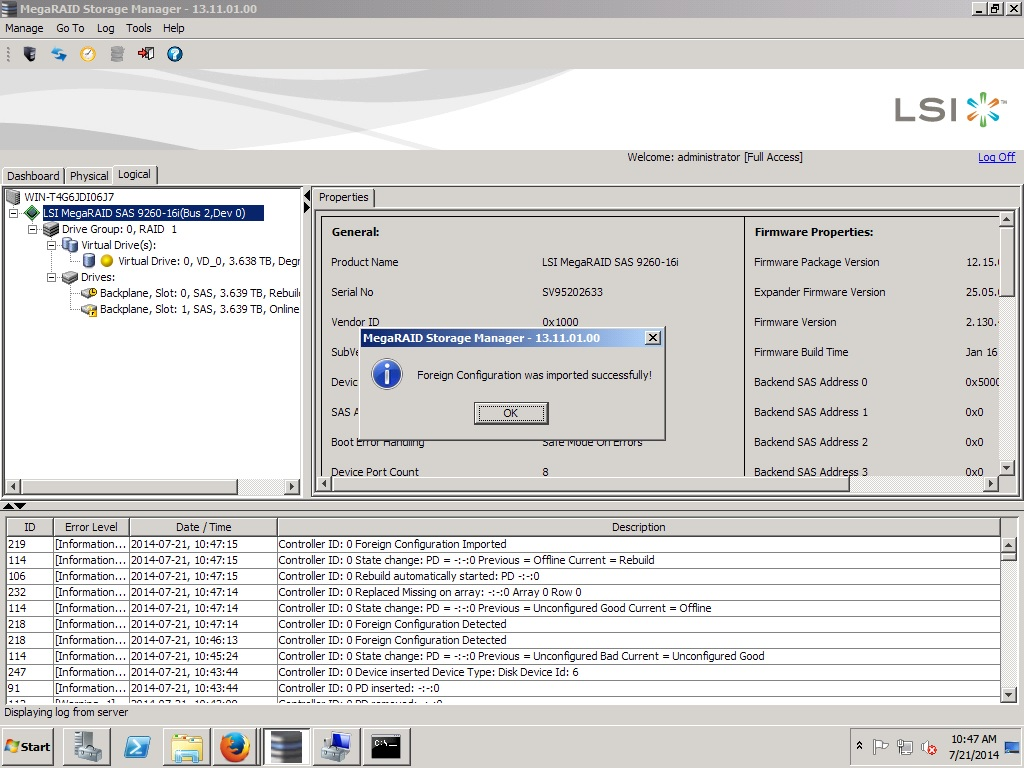Close the foreign configuration dialog
The height and width of the screenshot is (768, 1024).
pos(652,338)
